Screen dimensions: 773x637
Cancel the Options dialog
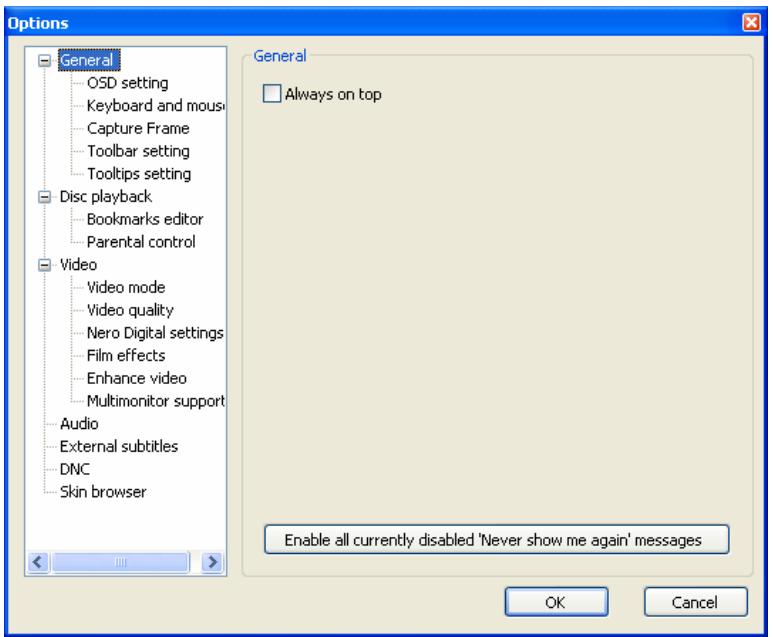(695, 602)
